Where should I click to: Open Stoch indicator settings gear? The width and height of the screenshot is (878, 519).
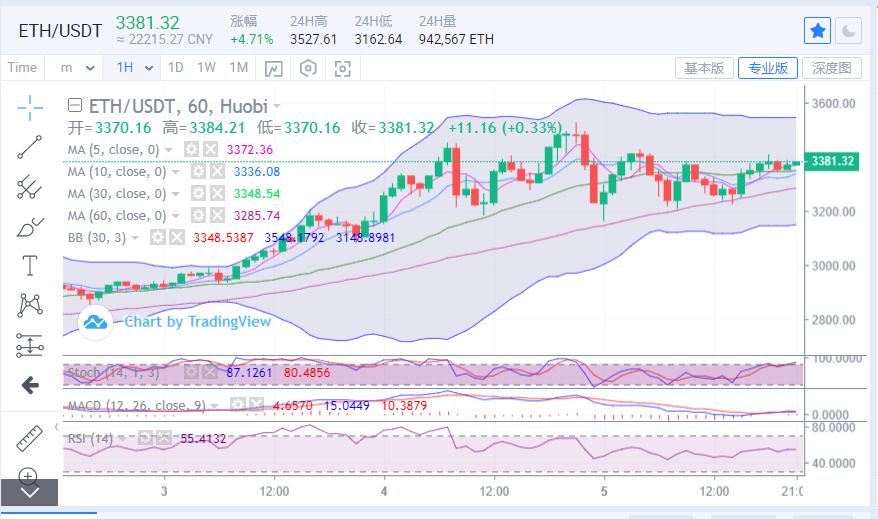tap(192, 372)
